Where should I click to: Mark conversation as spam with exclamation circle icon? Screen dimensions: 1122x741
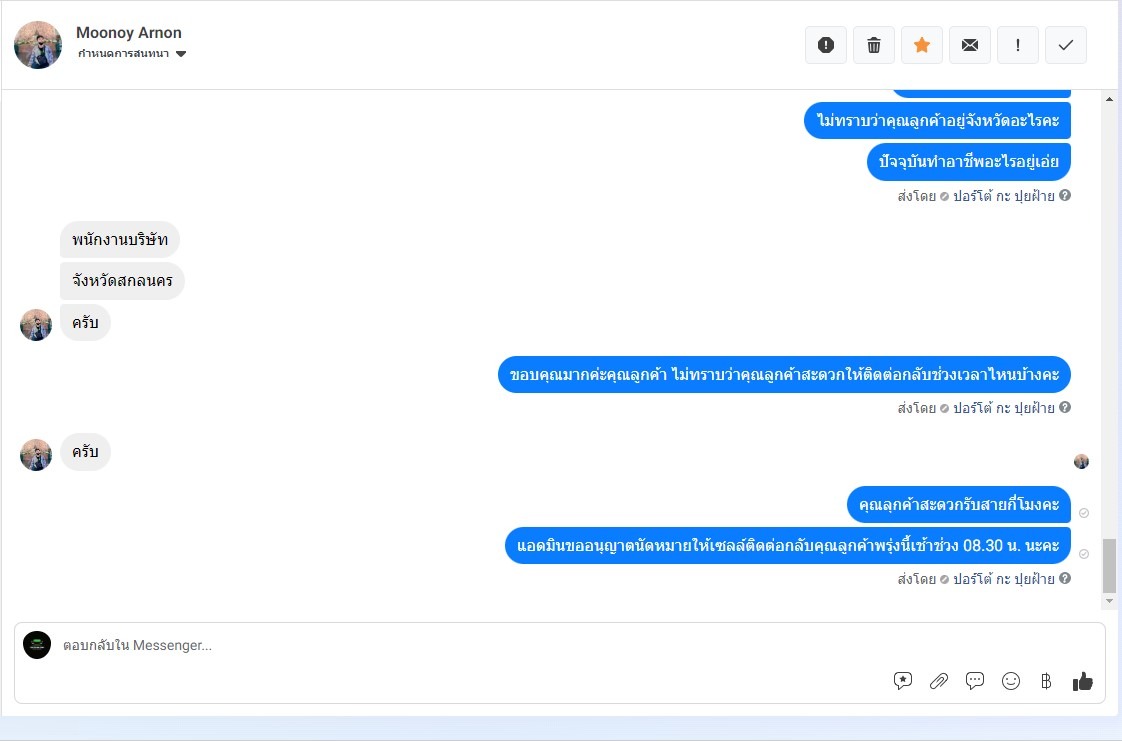(826, 45)
